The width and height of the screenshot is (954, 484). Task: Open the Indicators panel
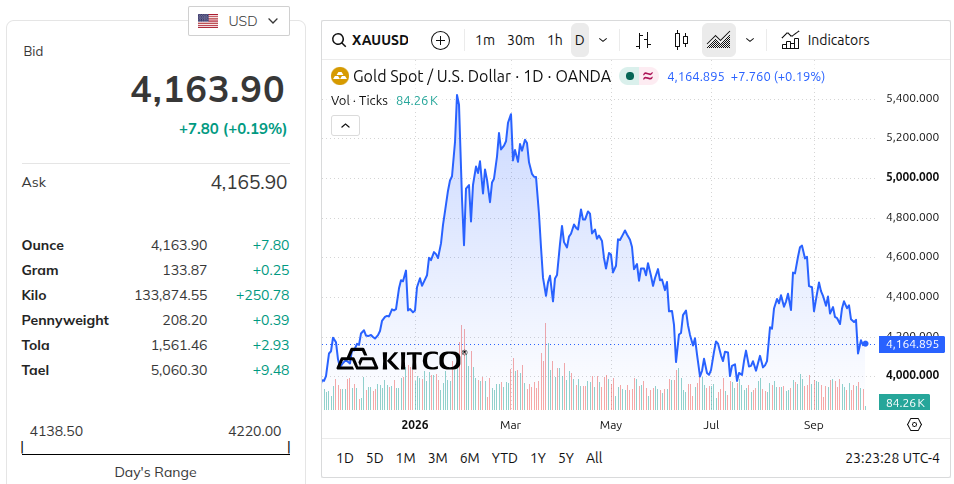click(x=825, y=41)
